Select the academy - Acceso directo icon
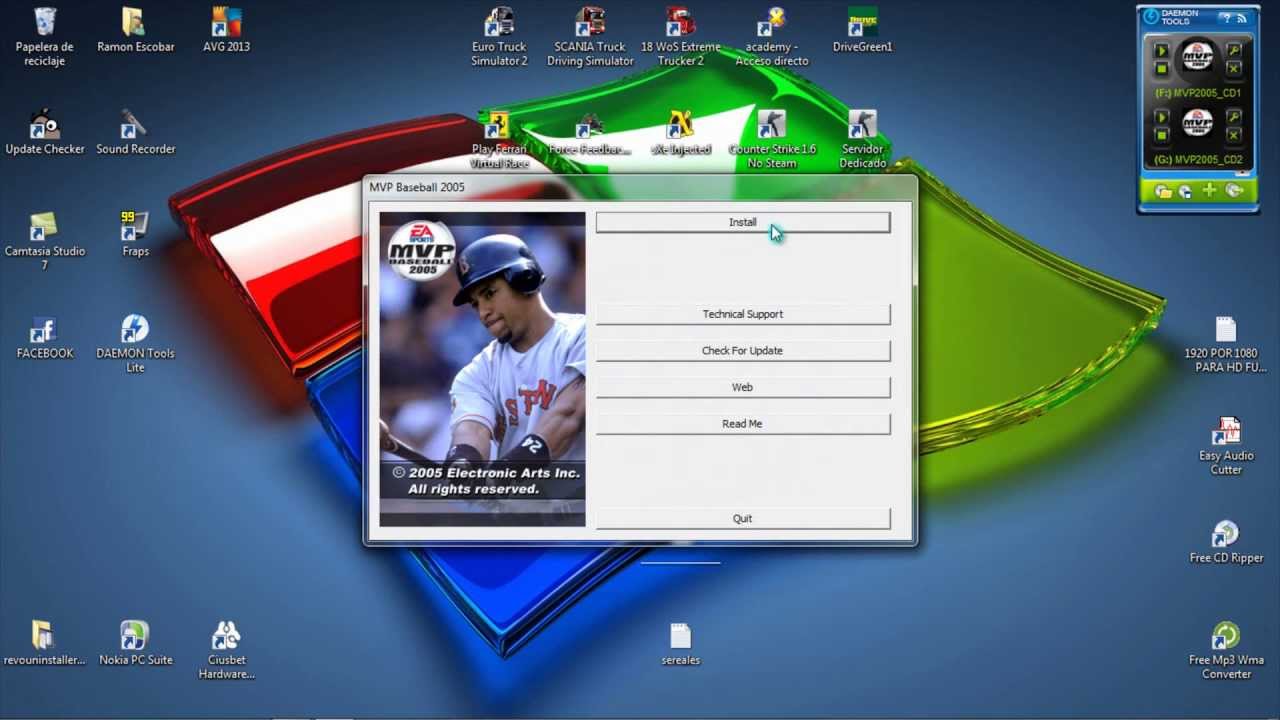 coord(771,37)
